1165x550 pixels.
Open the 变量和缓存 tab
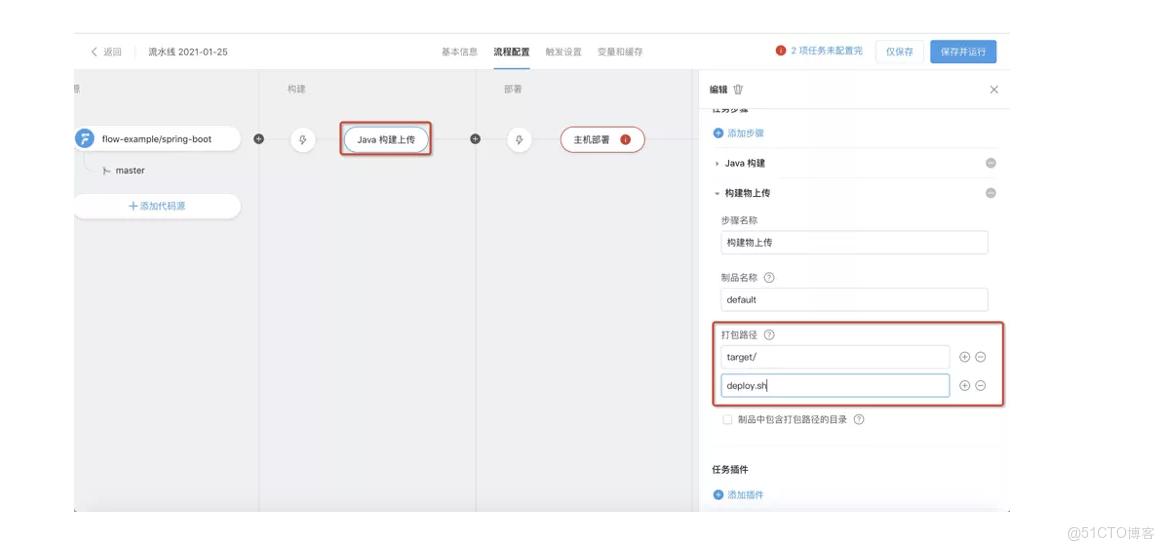tap(620, 52)
